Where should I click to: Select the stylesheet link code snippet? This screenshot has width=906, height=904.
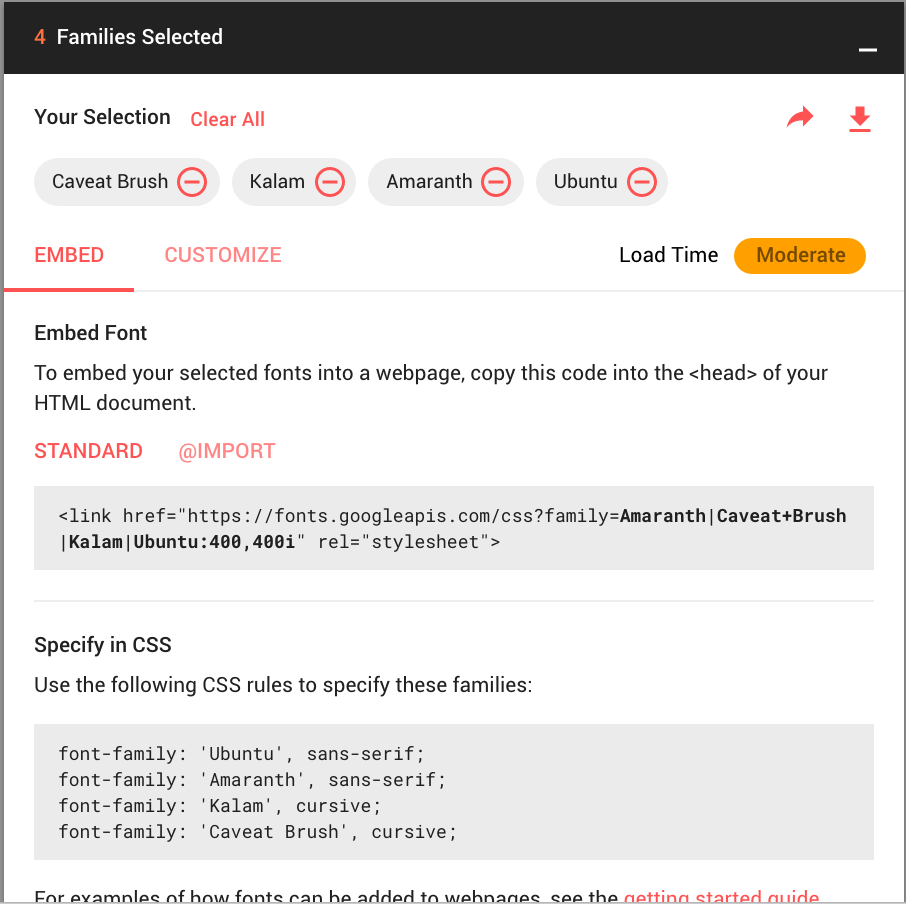point(452,528)
